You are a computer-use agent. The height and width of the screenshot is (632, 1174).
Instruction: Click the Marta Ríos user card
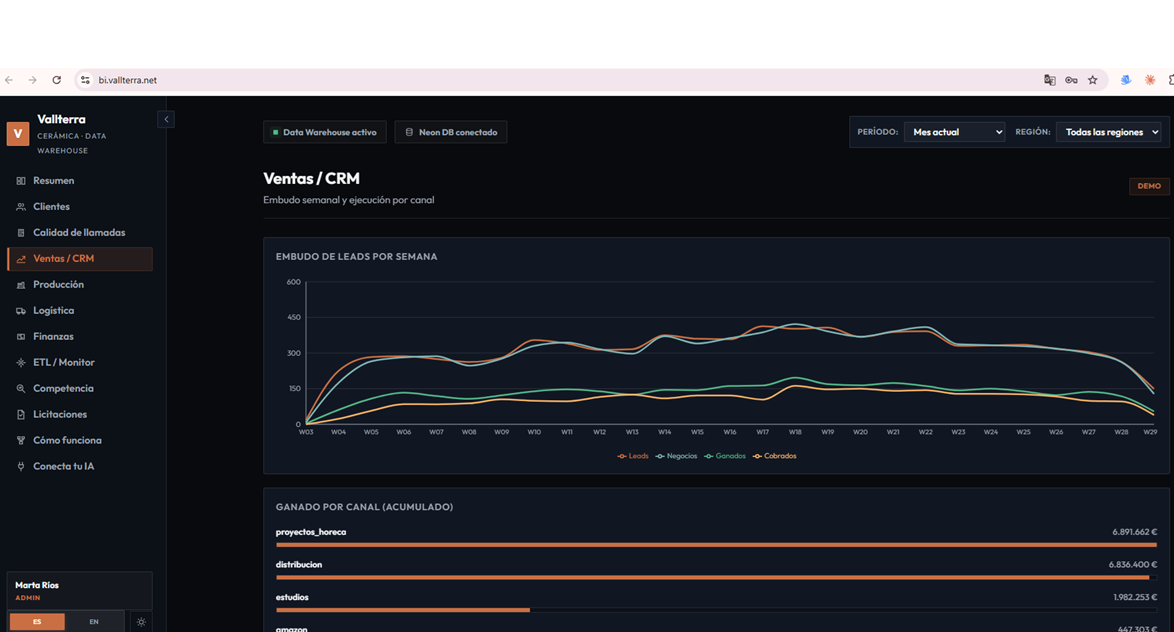coord(79,591)
